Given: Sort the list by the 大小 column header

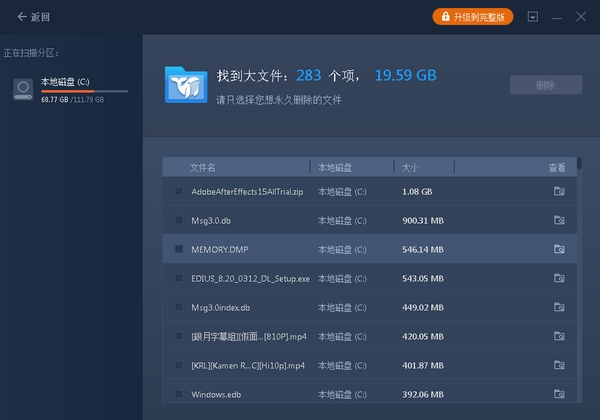Looking at the screenshot, I should 410,168.
